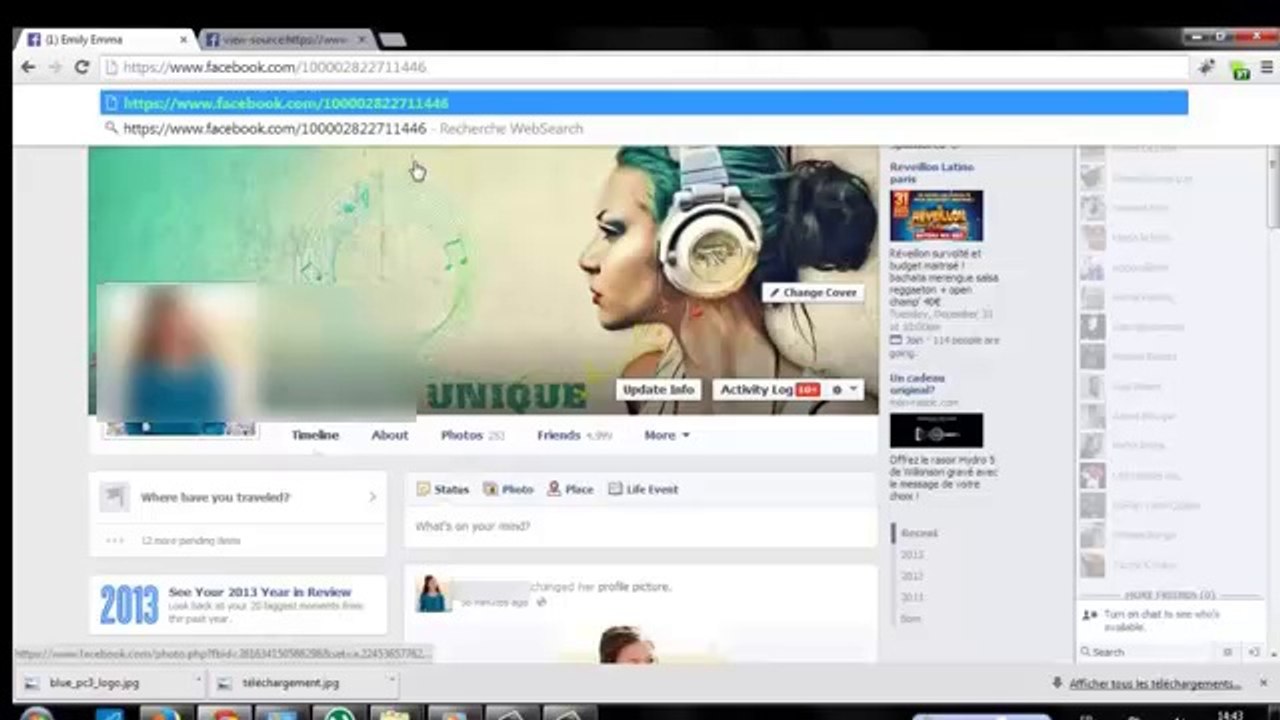Image resolution: width=1280 pixels, height=720 pixels.
Task: Pick the Recherche WebSearch suggestion
Action: (644, 128)
